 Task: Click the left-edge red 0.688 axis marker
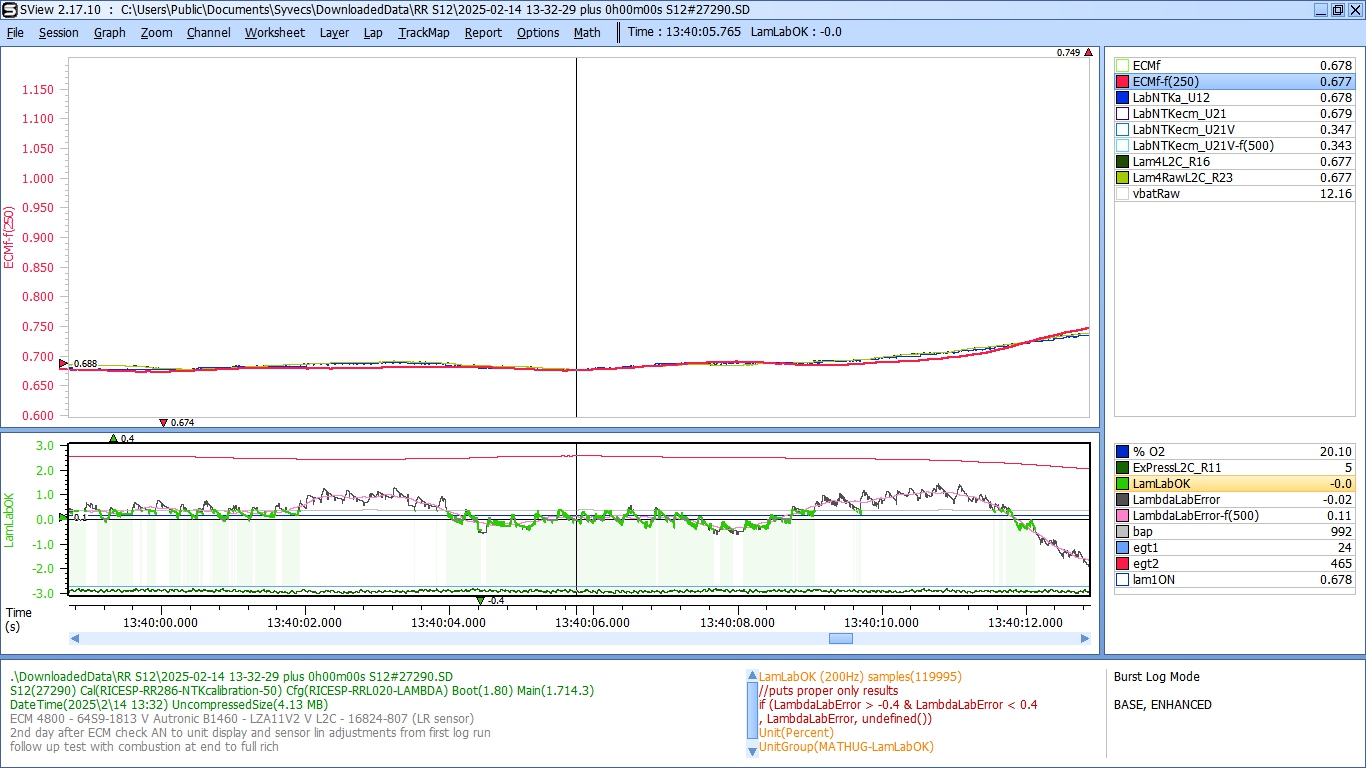[x=64, y=364]
